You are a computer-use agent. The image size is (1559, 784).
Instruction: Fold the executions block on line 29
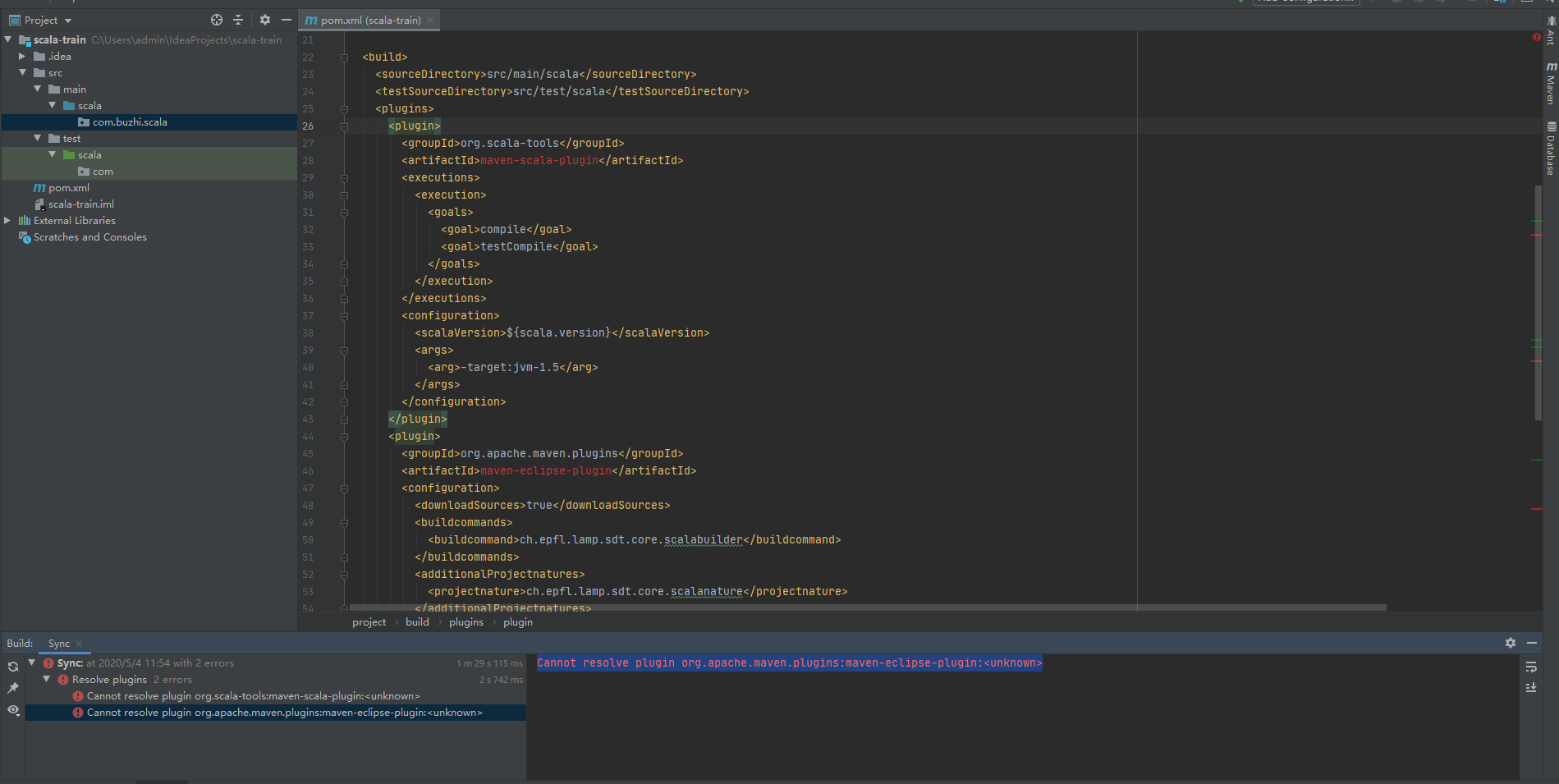(x=344, y=178)
